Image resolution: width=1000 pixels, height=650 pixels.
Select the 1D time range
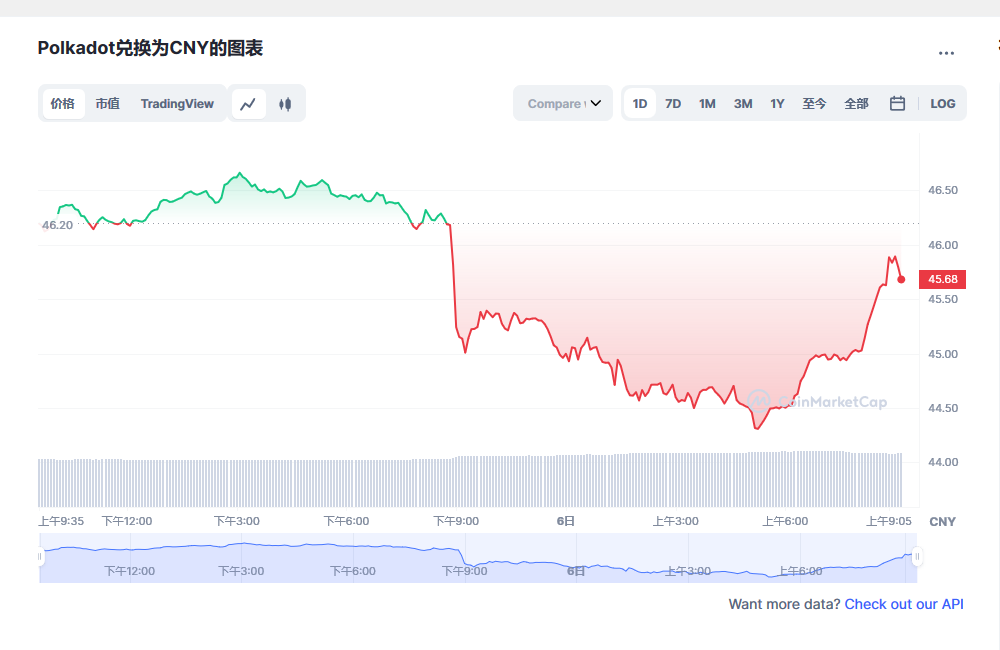pos(640,103)
